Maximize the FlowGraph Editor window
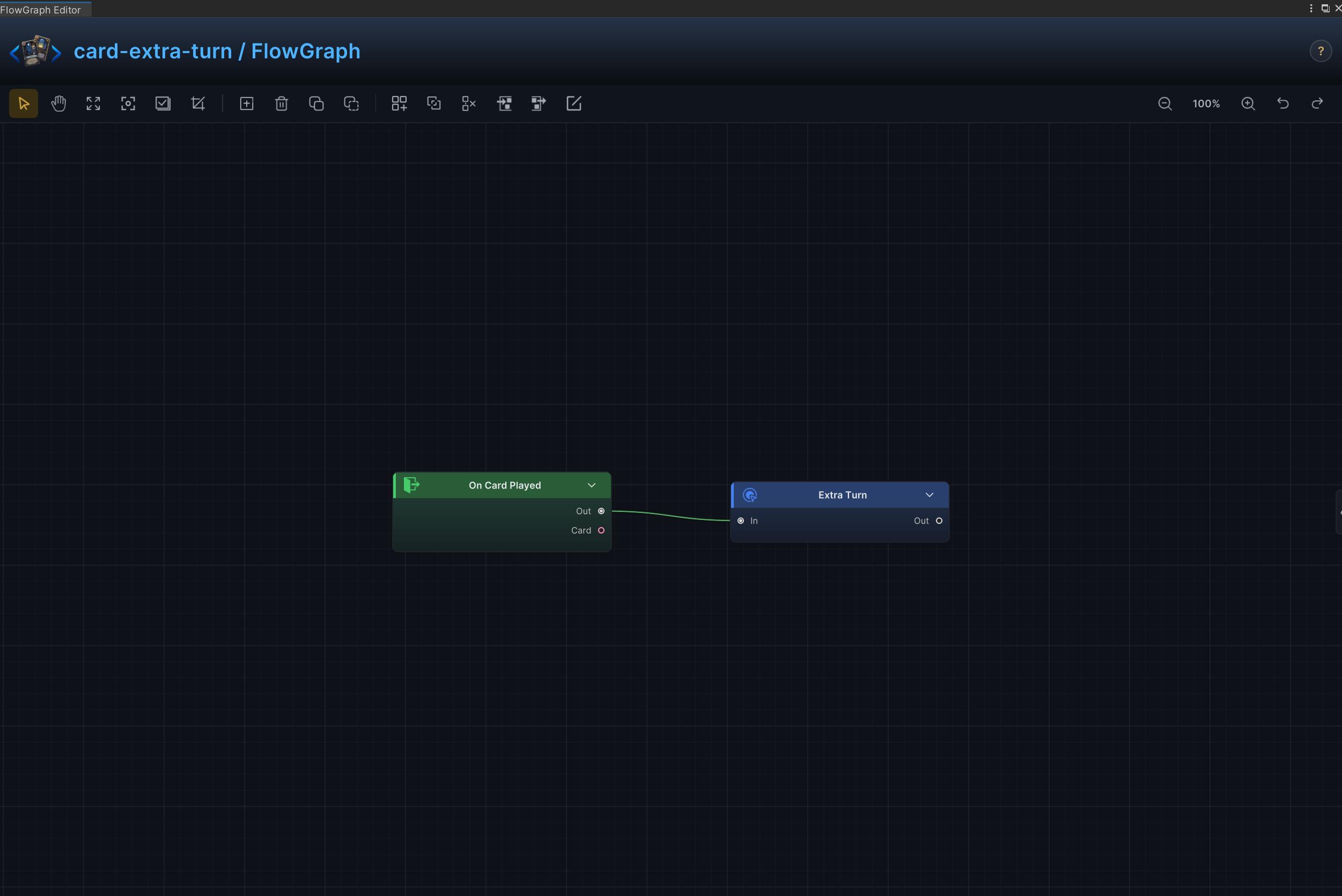The width and height of the screenshot is (1342, 896). pos(1325,8)
